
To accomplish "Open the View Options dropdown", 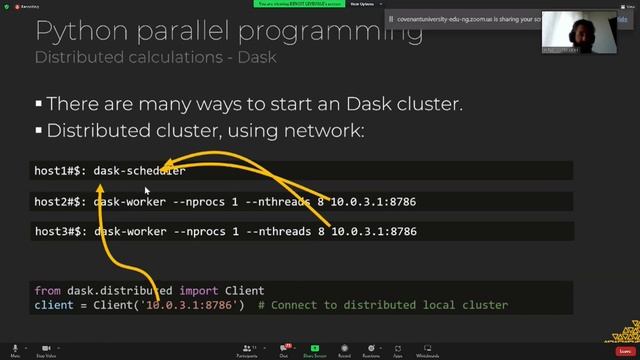I will pos(366,4).
